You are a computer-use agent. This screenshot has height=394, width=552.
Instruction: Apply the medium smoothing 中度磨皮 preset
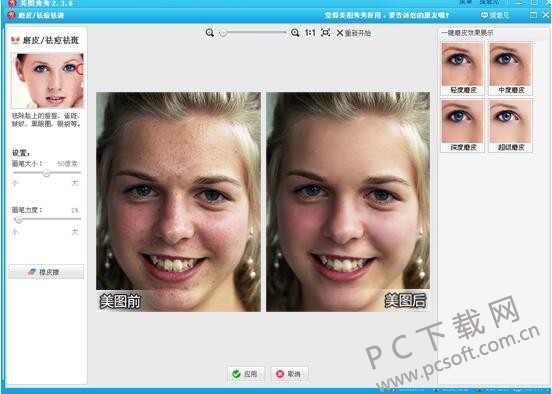(510, 68)
